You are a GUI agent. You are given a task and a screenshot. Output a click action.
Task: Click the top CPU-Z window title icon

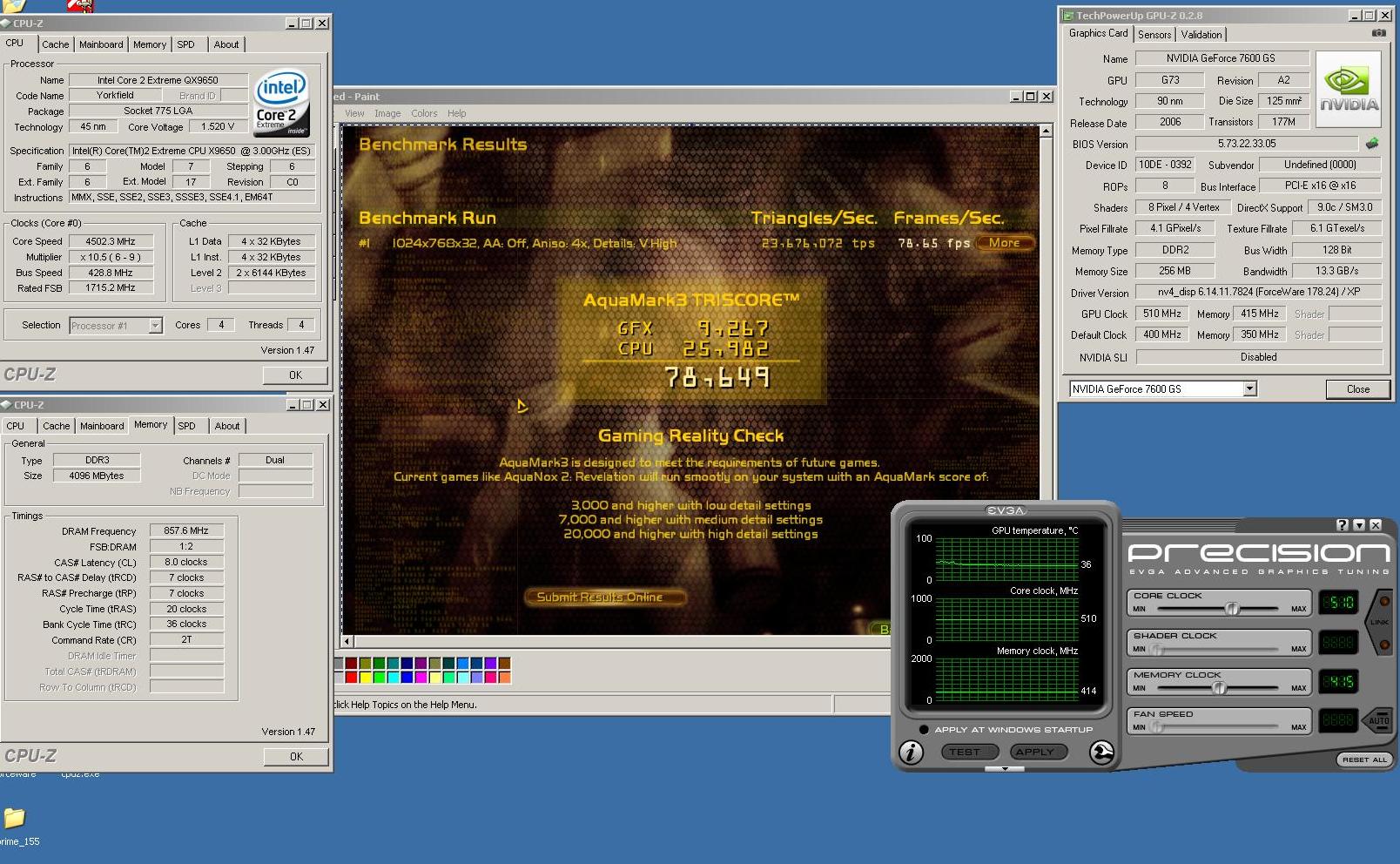(x=6, y=24)
